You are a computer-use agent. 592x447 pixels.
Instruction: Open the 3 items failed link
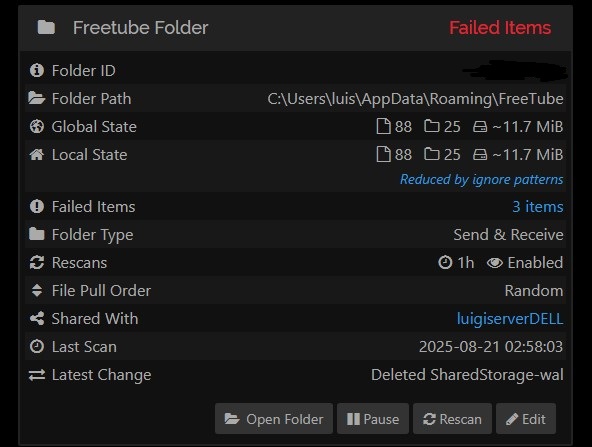coord(538,207)
